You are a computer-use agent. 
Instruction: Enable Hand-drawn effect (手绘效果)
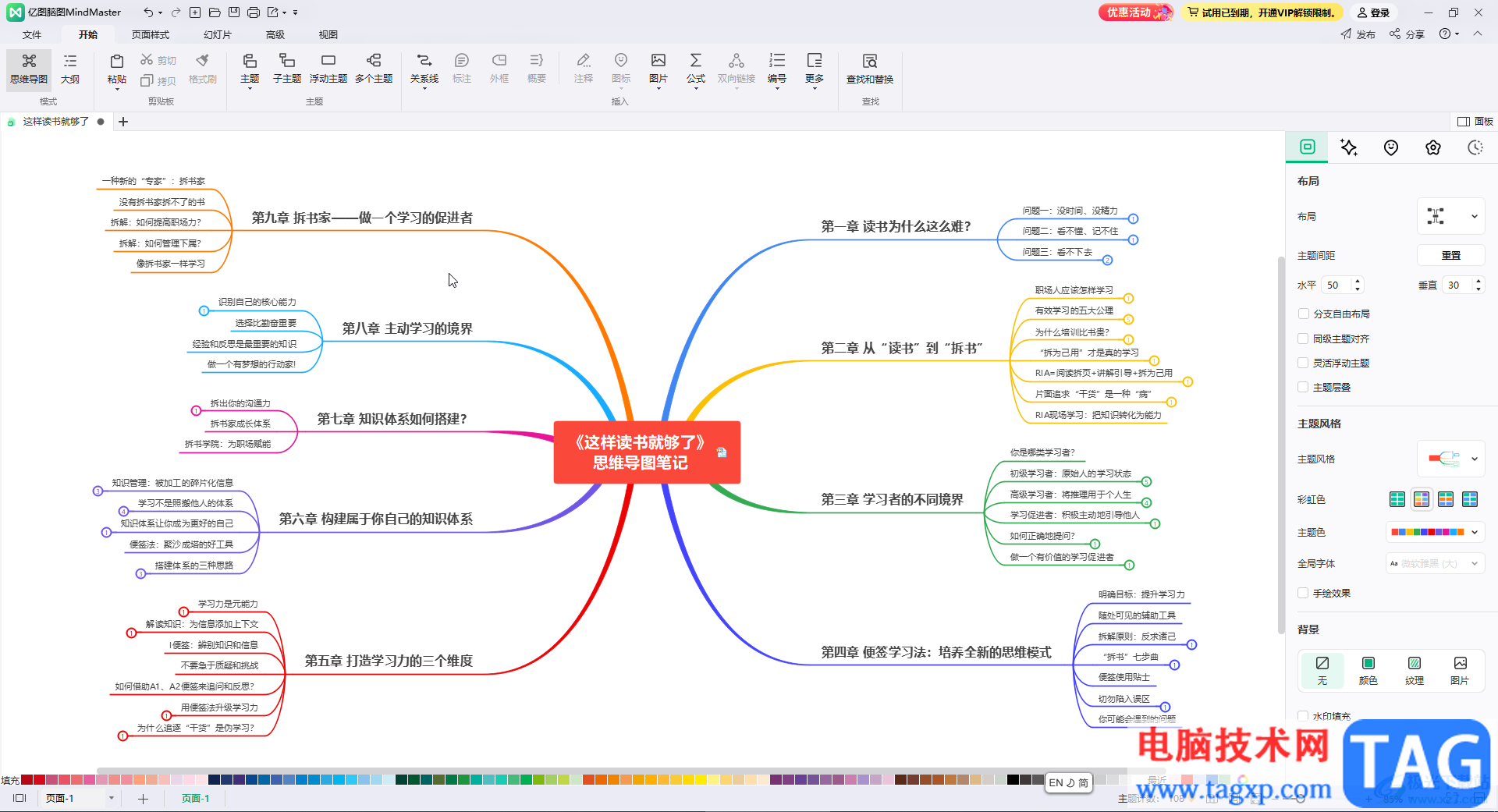coord(1303,593)
